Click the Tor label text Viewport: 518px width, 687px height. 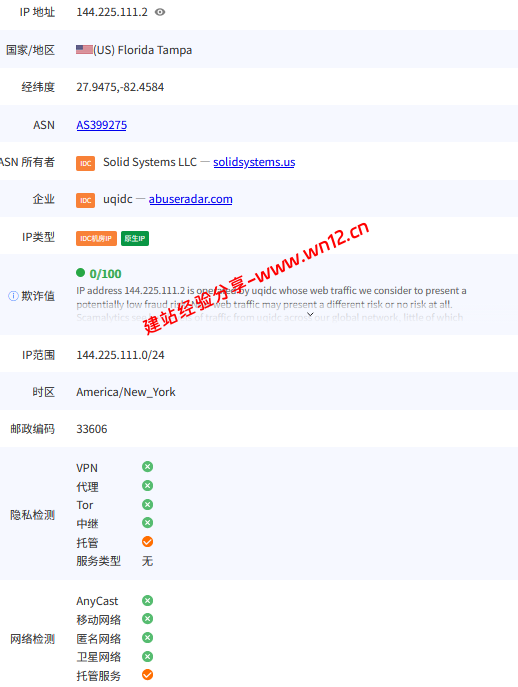[x=85, y=505]
